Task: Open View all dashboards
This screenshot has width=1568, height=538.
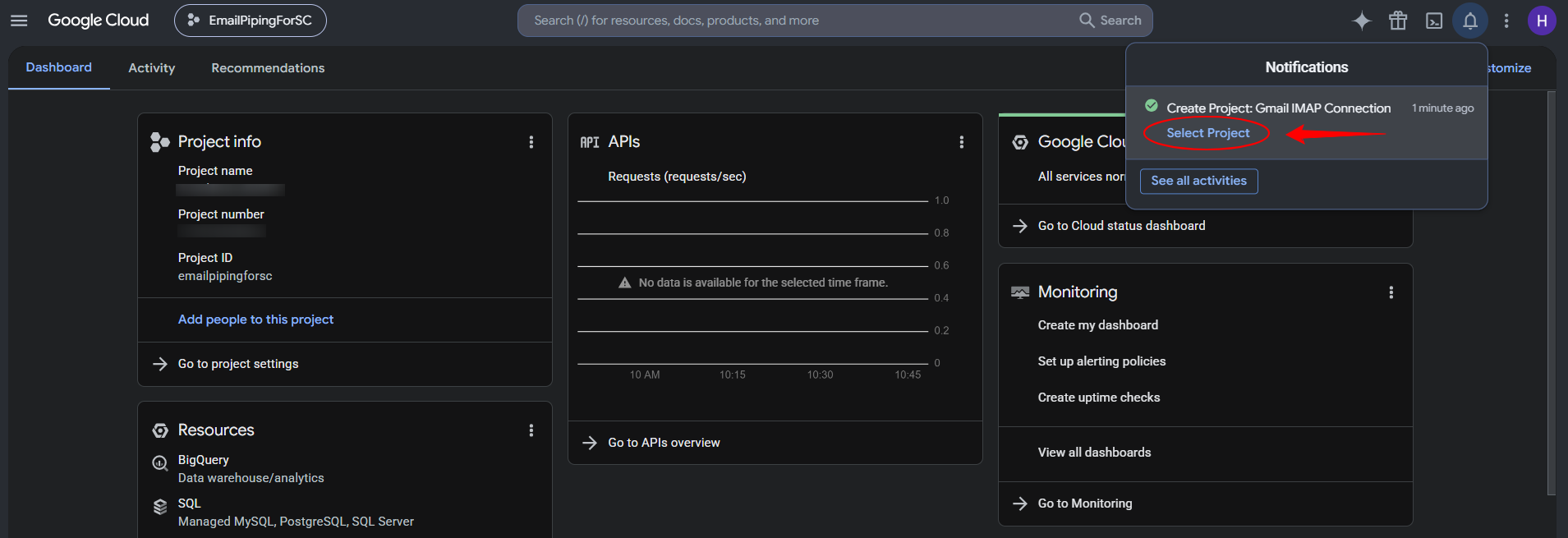Action: pos(1094,453)
